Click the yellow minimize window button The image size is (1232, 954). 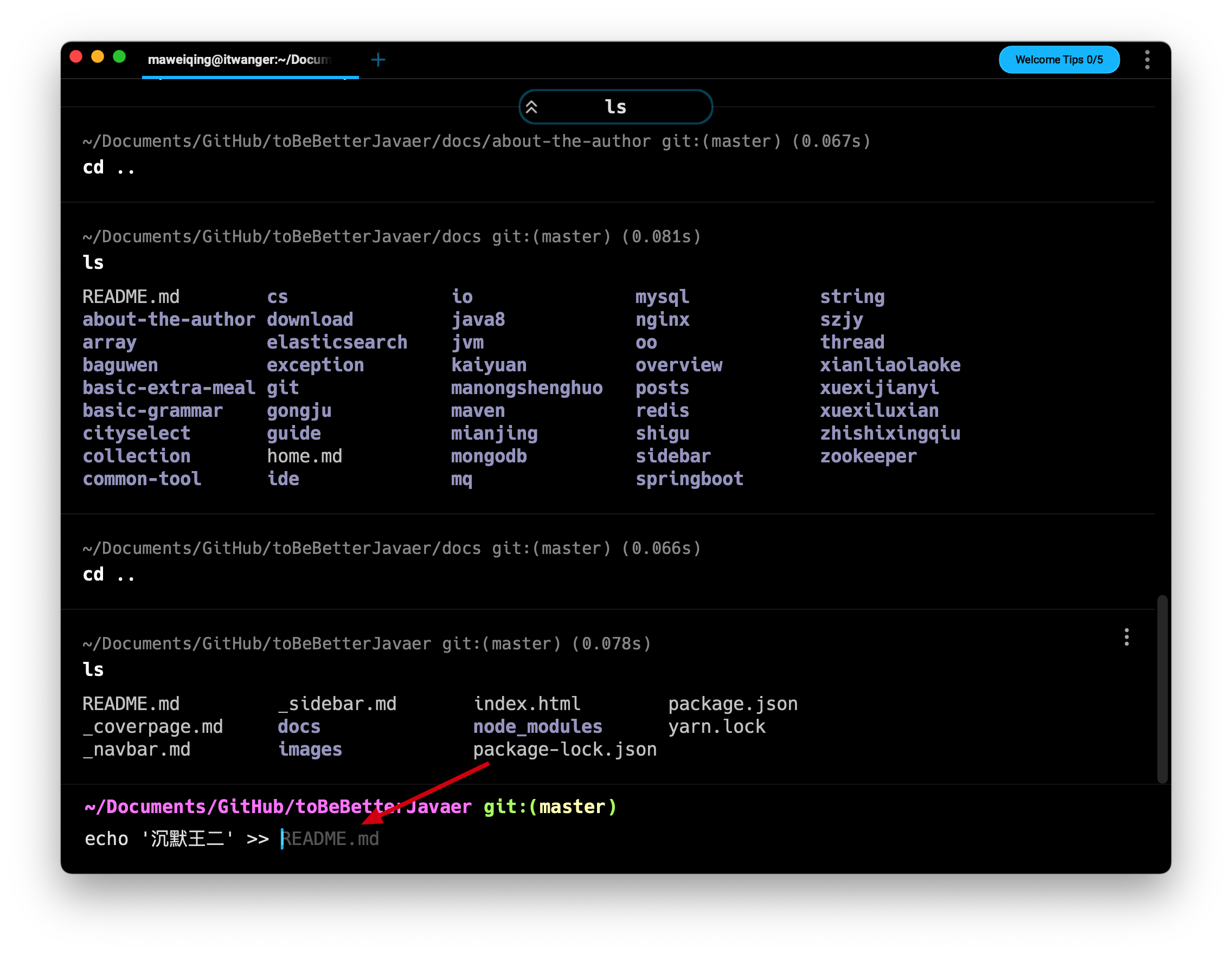click(x=98, y=57)
